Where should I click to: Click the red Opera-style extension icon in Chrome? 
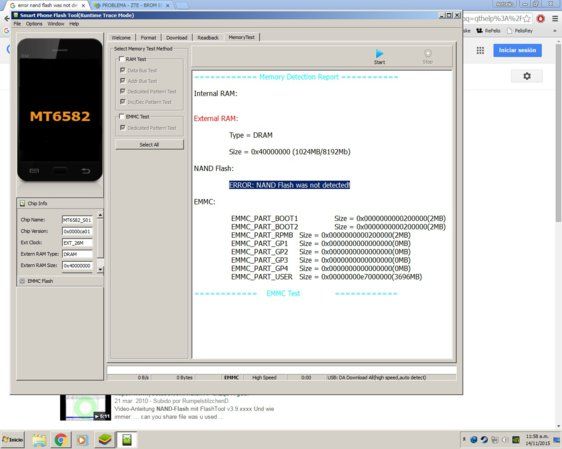coord(540,19)
